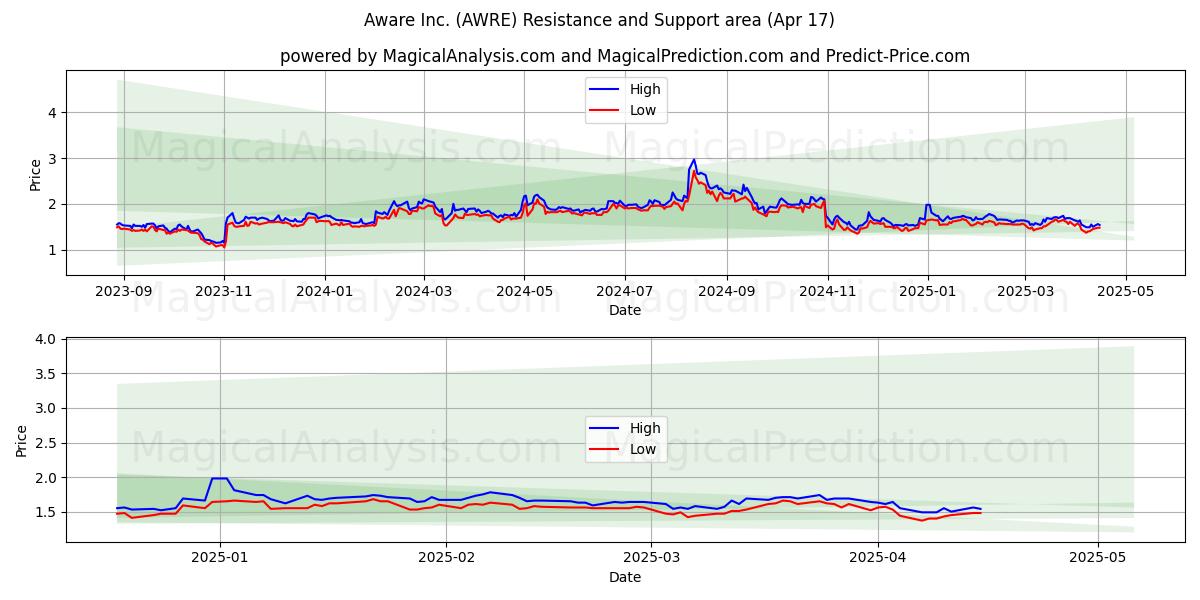Click the '1.5' y-axis tick in bottom chart
The width and height of the screenshot is (1200, 600).
(48, 512)
